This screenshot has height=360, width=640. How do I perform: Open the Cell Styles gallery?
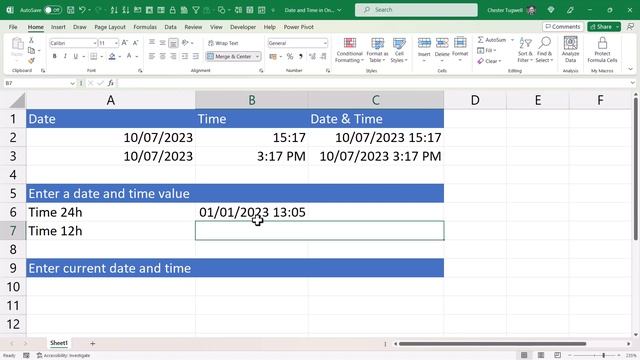[399, 50]
